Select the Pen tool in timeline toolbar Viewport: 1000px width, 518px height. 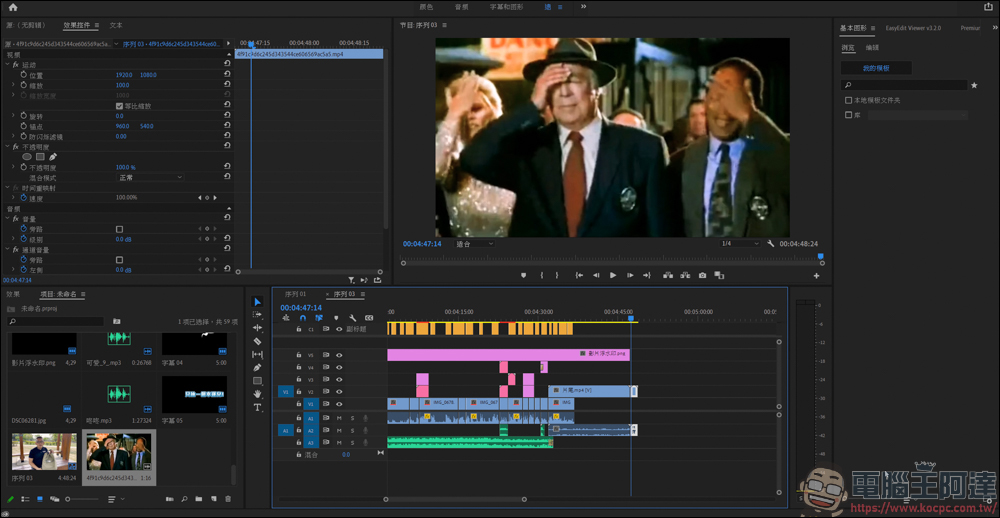coord(257,367)
